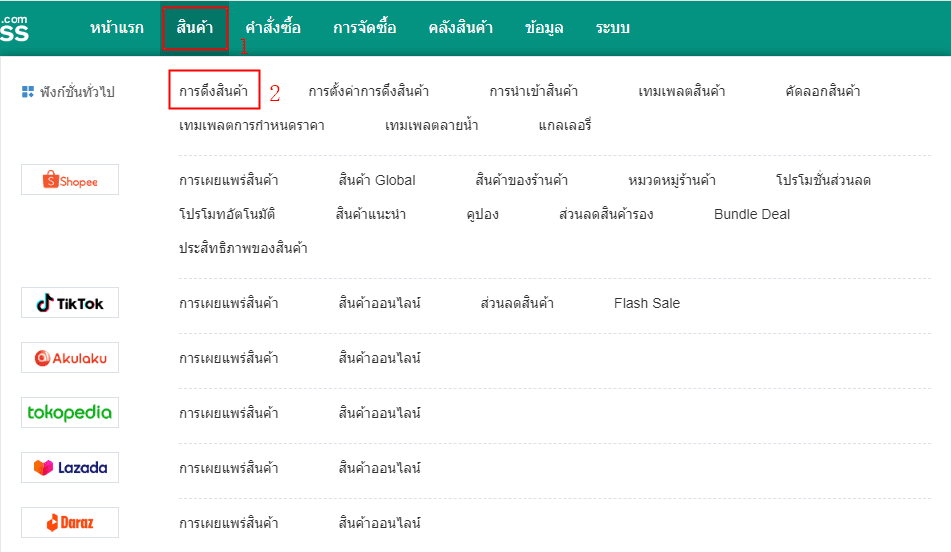
Task: Click the Shopee platform logo
Action: tap(70, 180)
